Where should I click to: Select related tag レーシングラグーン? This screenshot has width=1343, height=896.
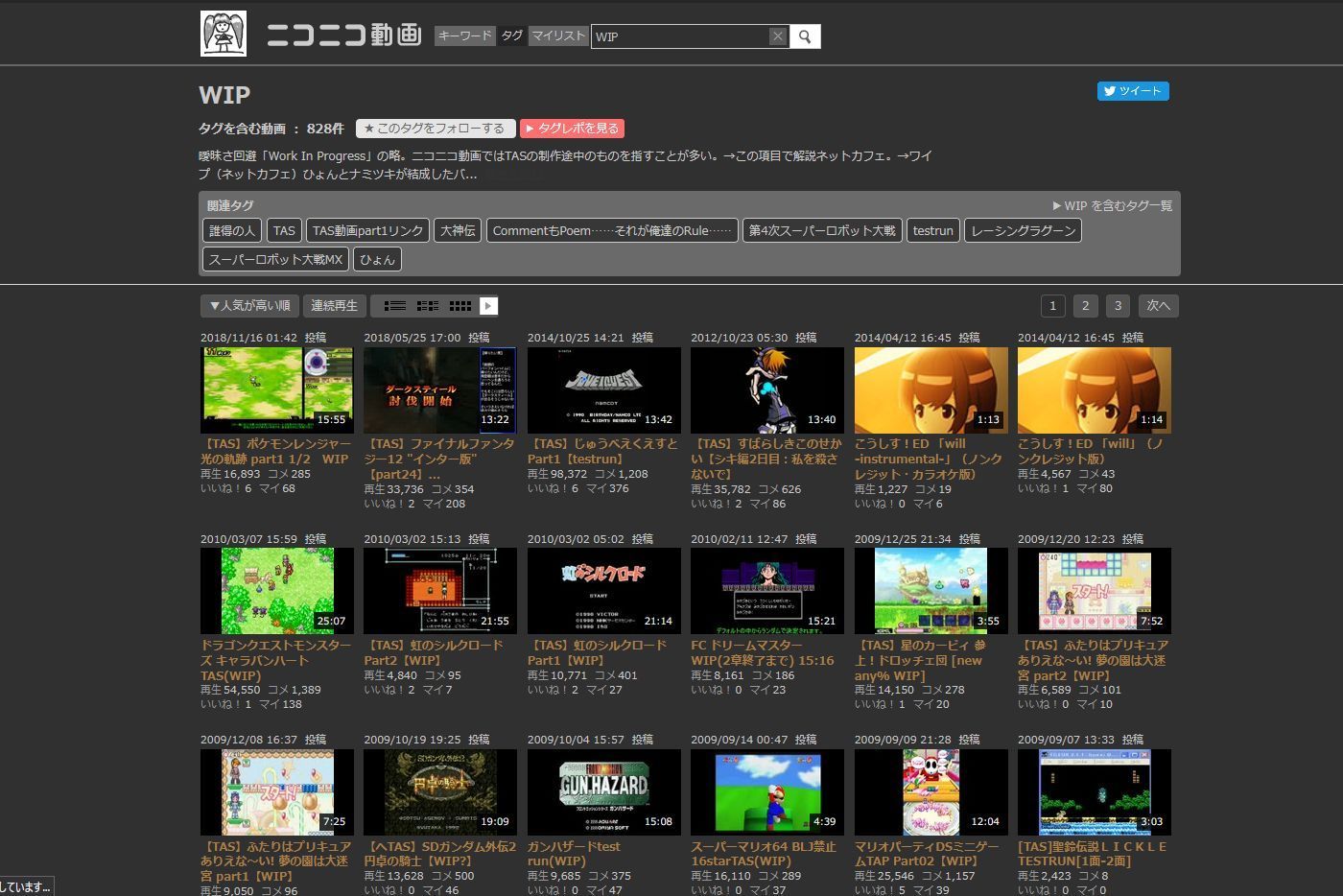point(1023,231)
